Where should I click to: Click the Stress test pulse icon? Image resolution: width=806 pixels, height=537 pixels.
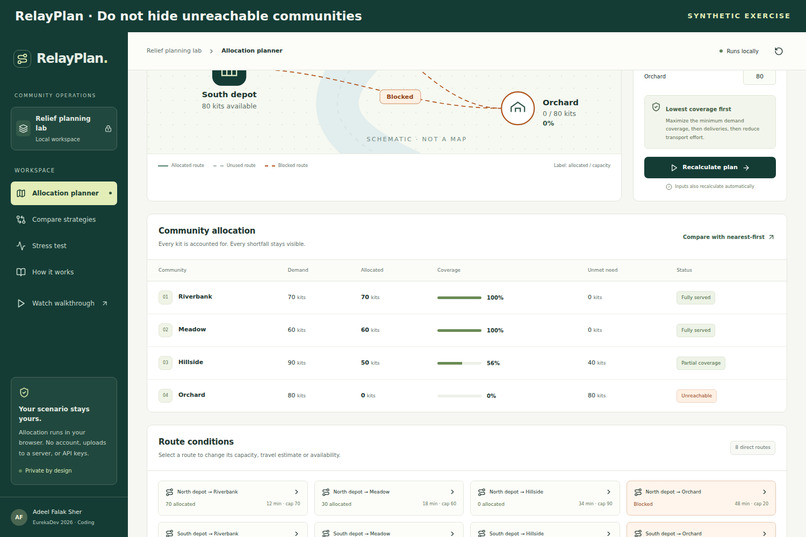[21, 246]
